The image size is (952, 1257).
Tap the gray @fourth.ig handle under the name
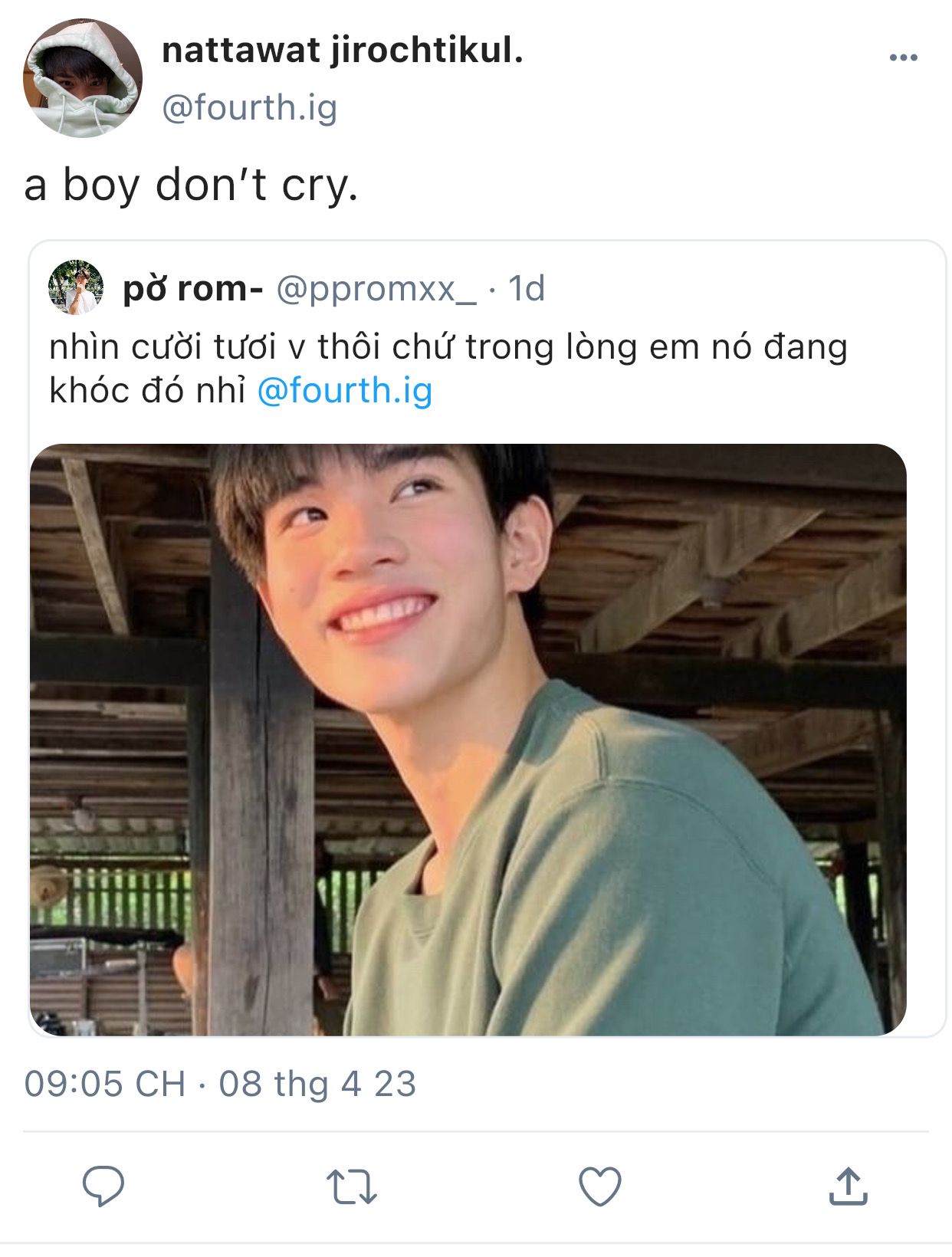[250, 107]
